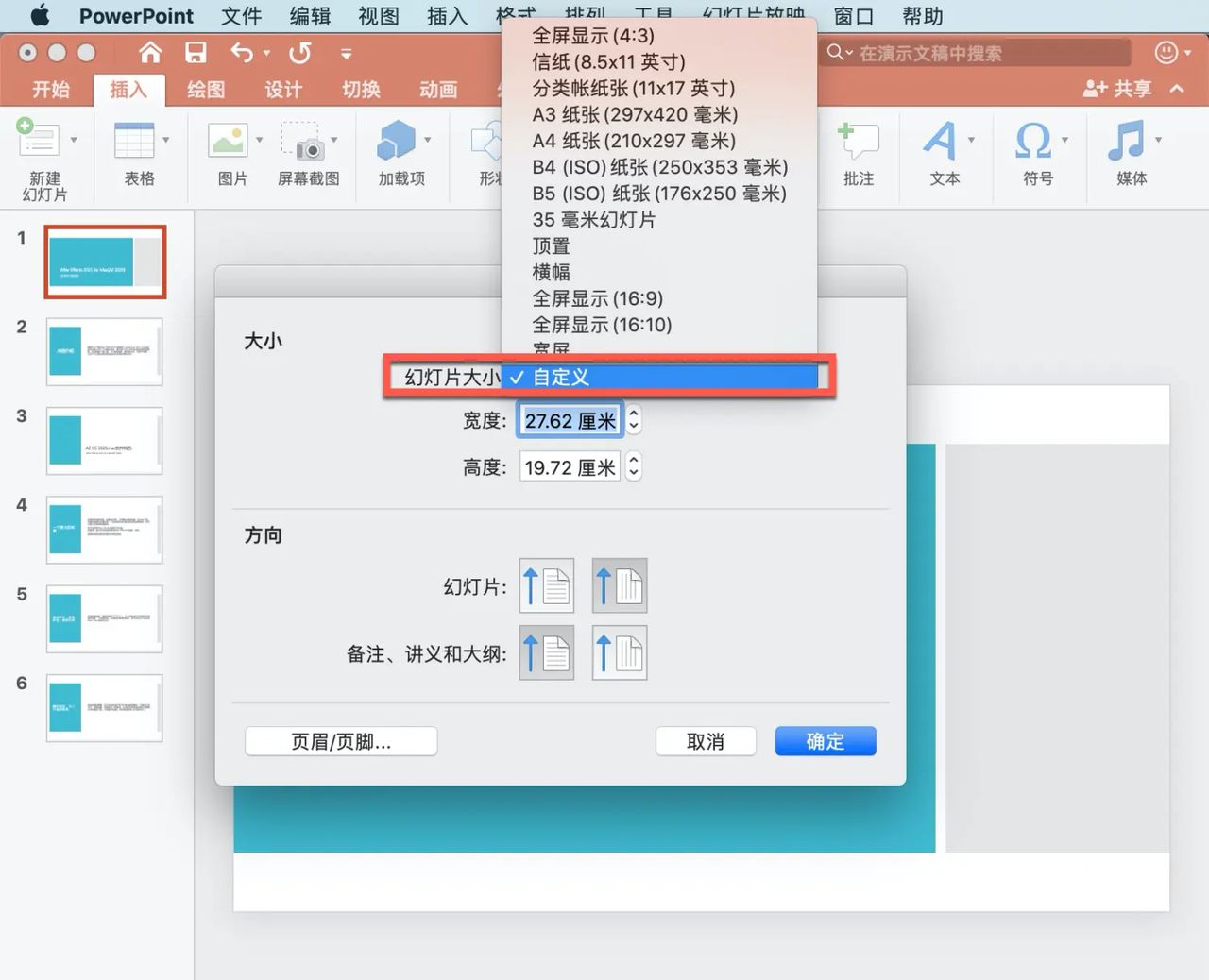
Task: Switch to the Draw (绘图) tab
Action: pos(206,90)
